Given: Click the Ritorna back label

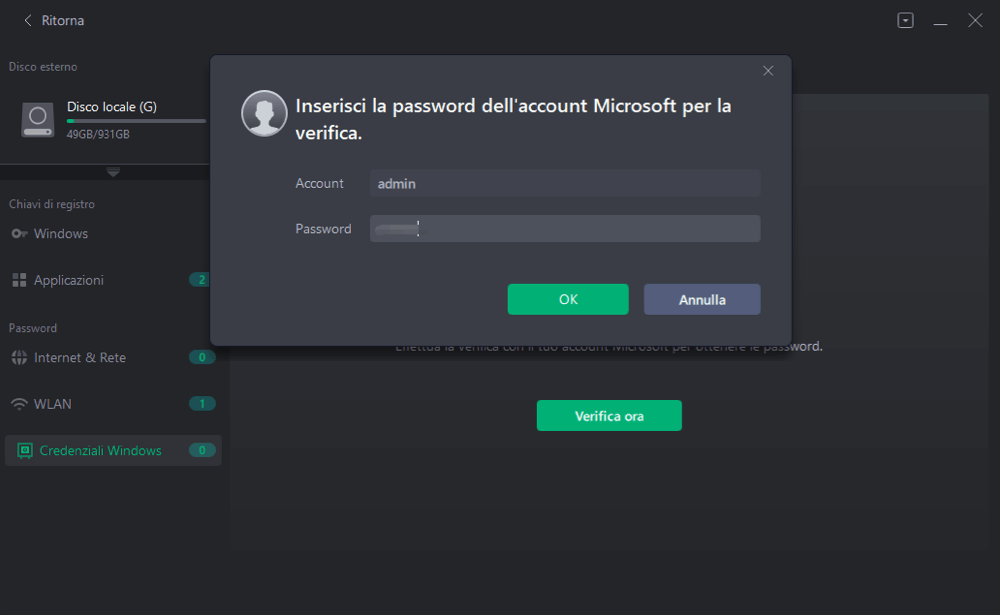Looking at the screenshot, I should pyautogui.click(x=62, y=20).
